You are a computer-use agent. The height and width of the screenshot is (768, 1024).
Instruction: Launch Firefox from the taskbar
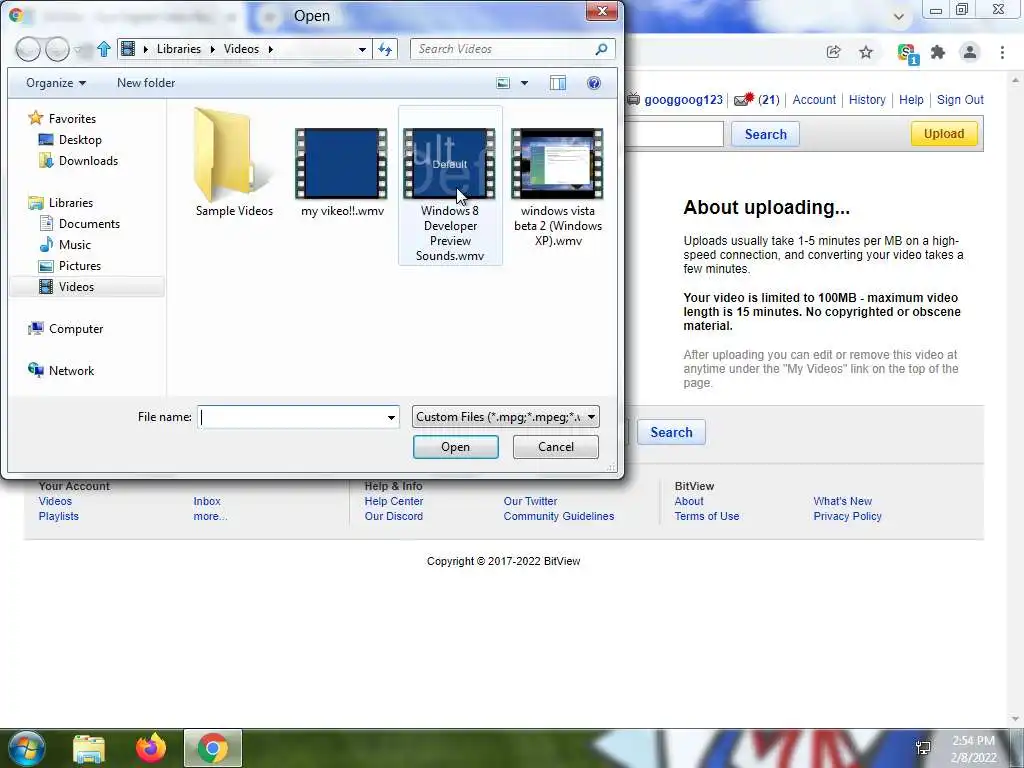[x=151, y=748]
